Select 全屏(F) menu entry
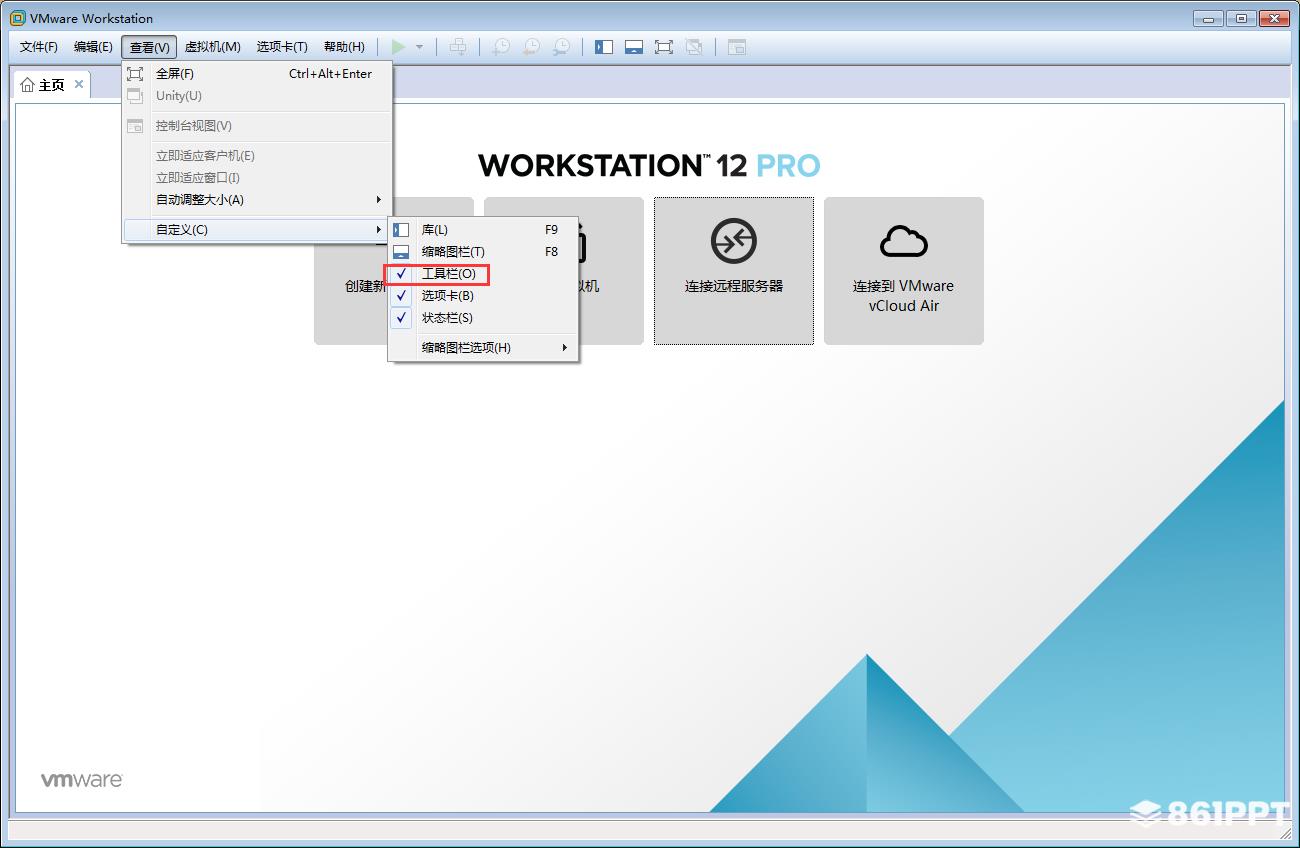Screen dimensions: 1300x848 [258, 74]
